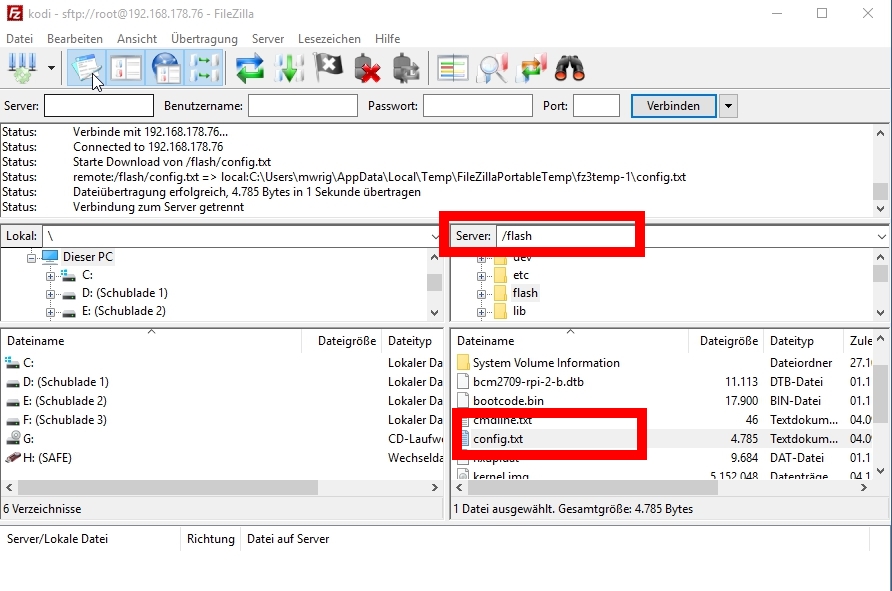Click the cancel current operation icon
Viewport: 892px width, 591px height.
(x=329, y=69)
